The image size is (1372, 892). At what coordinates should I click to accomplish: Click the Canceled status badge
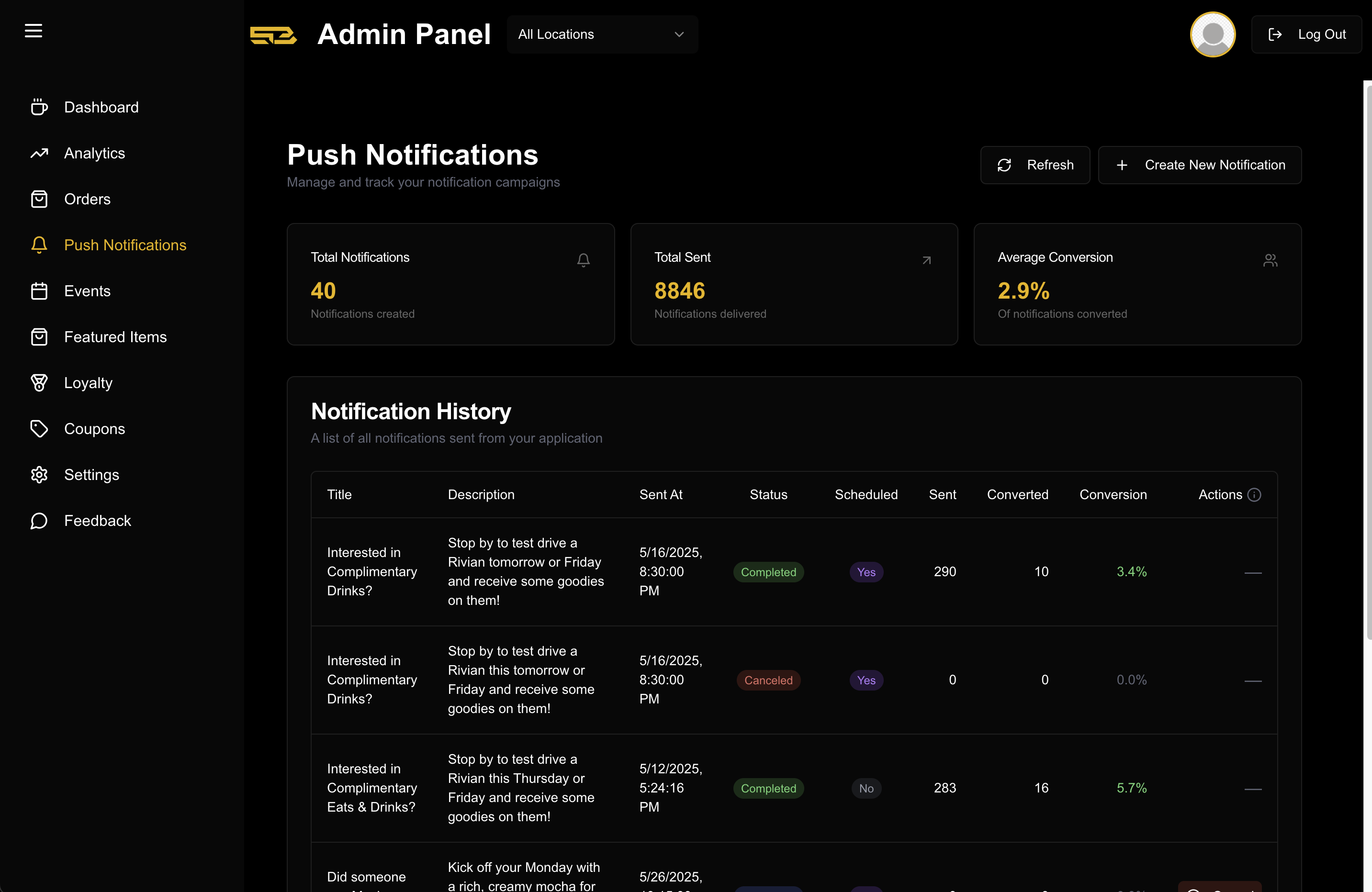tap(768, 680)
